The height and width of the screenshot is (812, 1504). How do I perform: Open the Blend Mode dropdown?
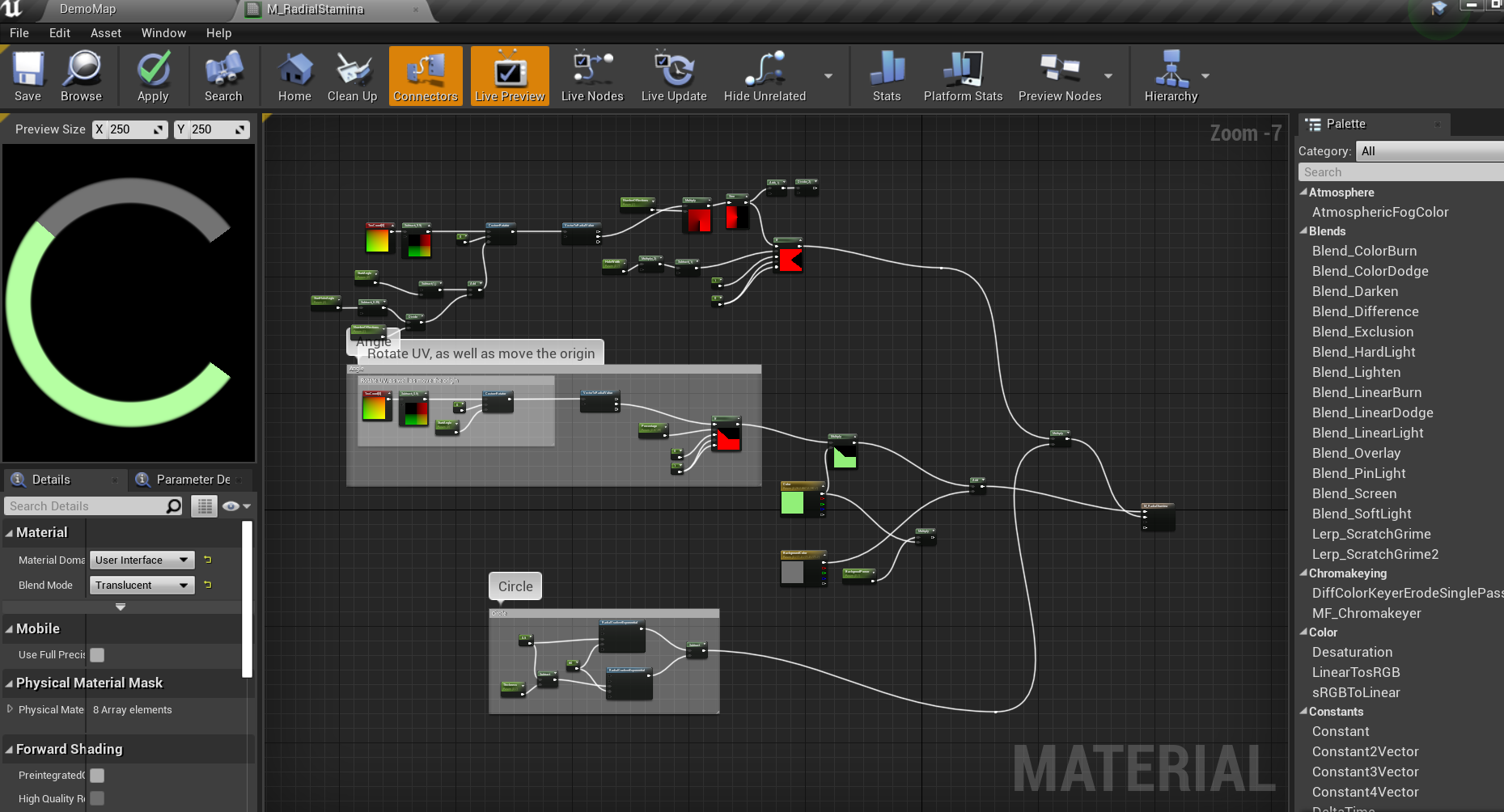[x=142, y=585]
